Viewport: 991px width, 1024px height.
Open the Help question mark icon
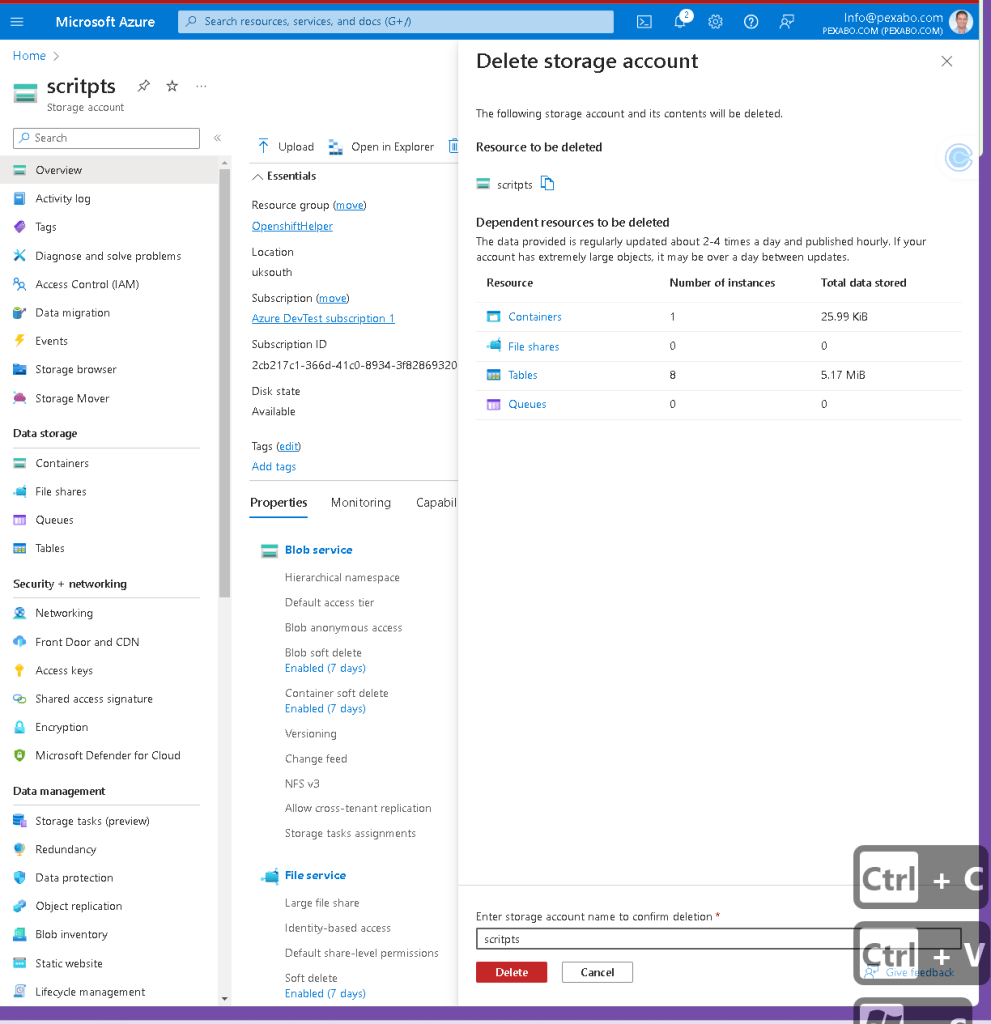751,22
